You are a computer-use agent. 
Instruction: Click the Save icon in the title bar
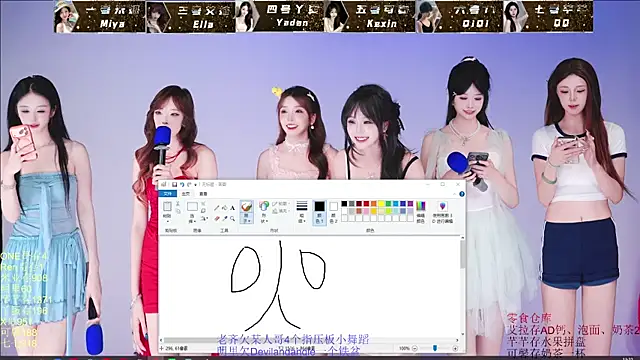[174, 184]
